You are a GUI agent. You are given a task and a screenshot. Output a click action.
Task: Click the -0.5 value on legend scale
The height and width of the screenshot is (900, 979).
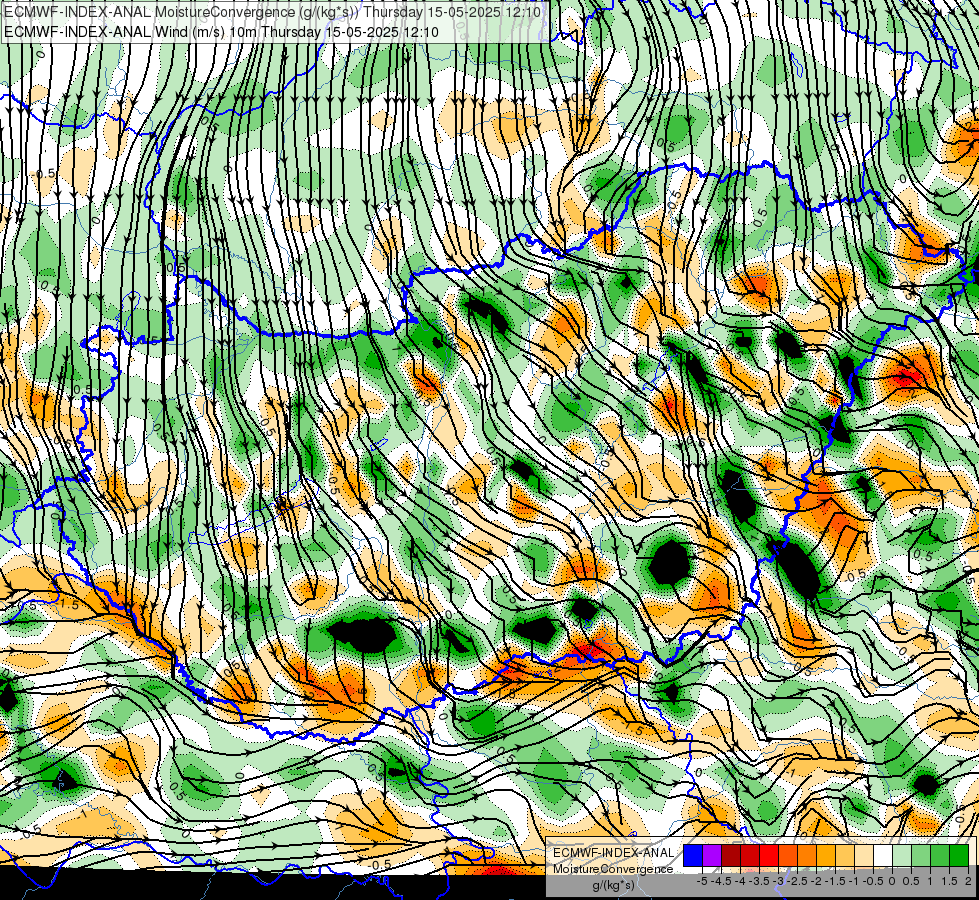(x=873, y=881)
